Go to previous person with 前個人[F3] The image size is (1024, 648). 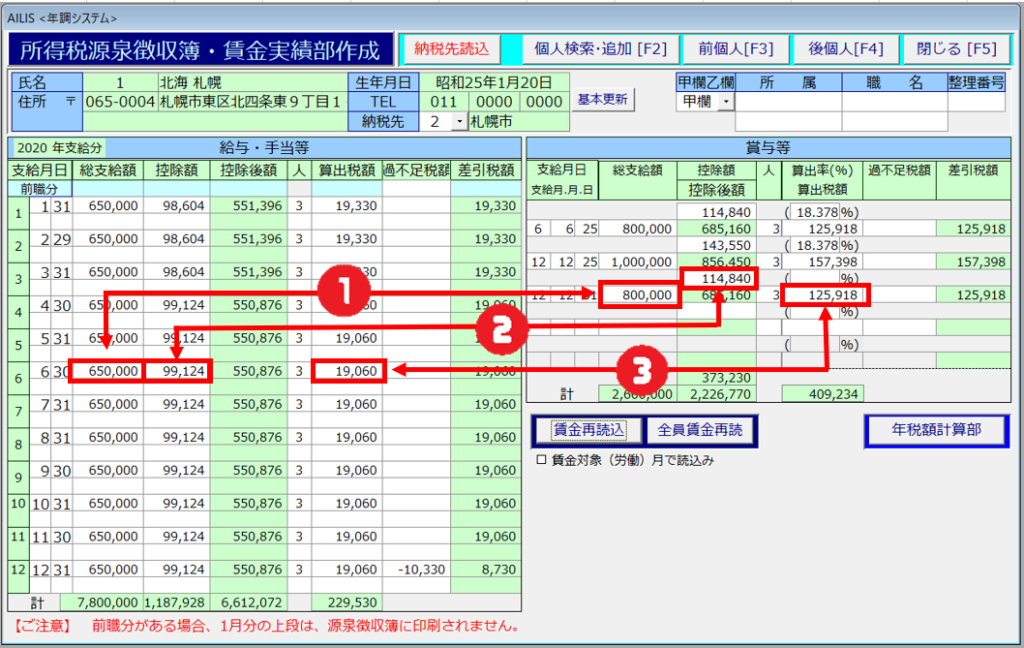point(735,49)
